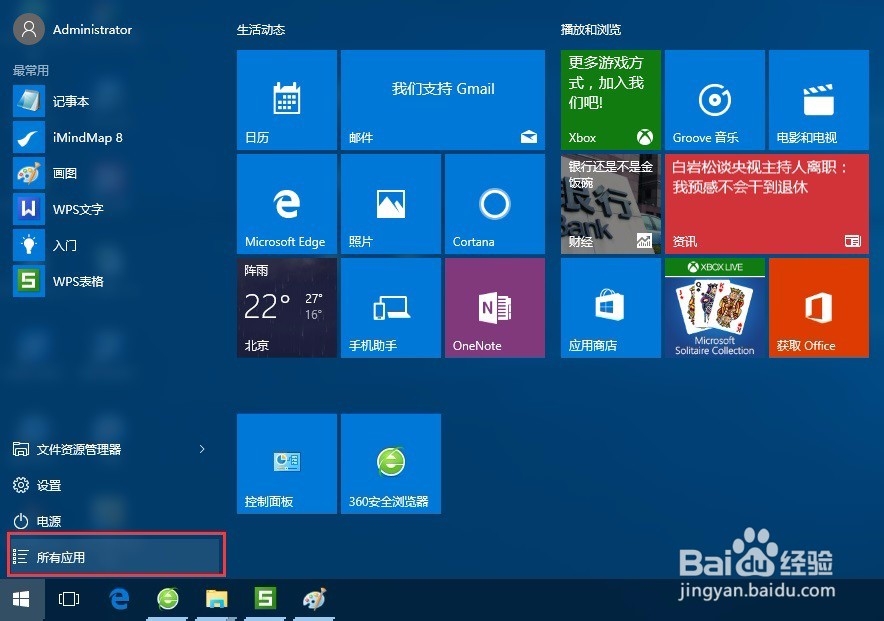Open File Explorer from the taskbar
884x621 pixels.
click(216, 599)
